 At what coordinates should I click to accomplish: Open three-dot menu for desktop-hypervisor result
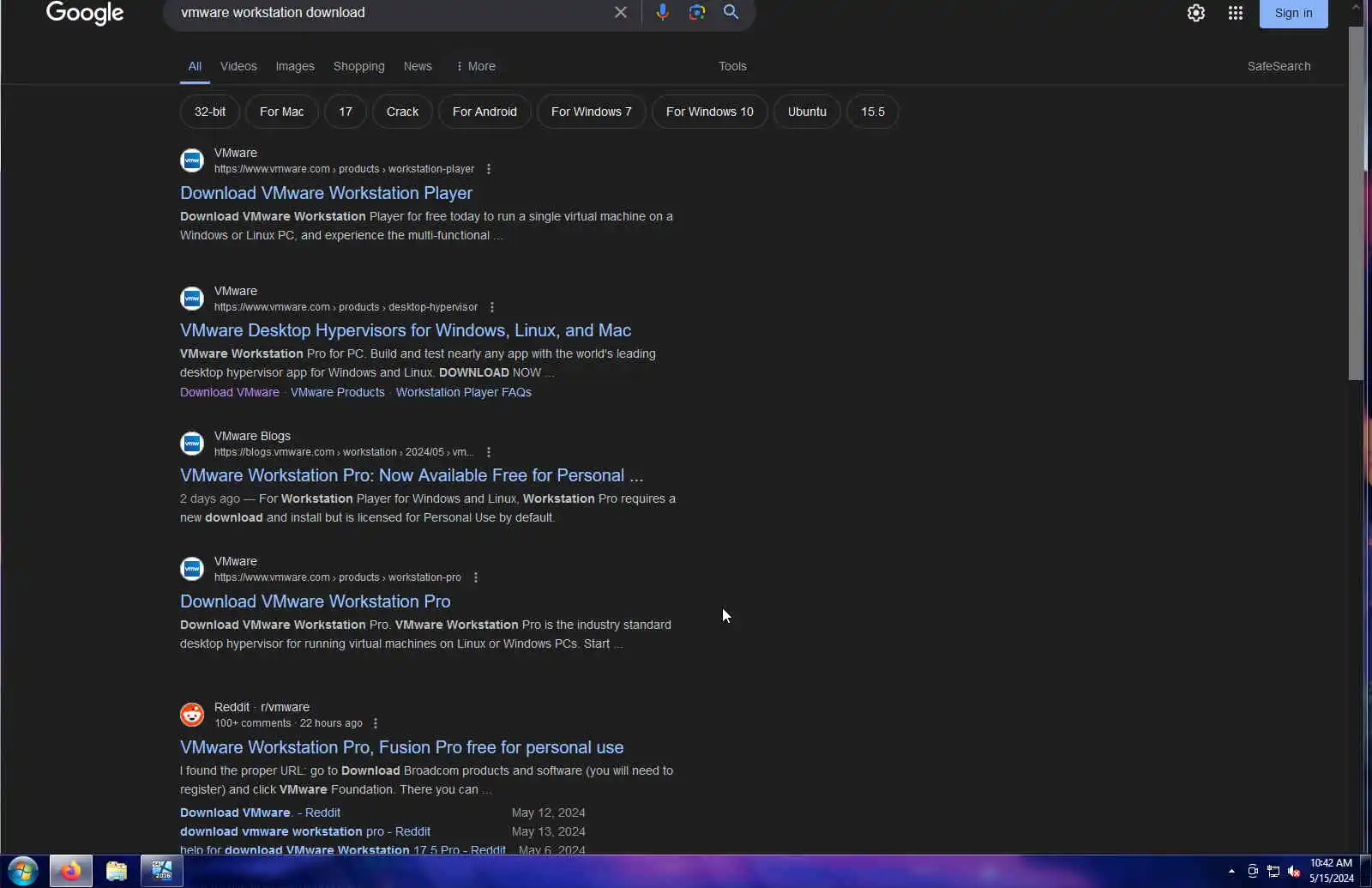coord(492,307)
